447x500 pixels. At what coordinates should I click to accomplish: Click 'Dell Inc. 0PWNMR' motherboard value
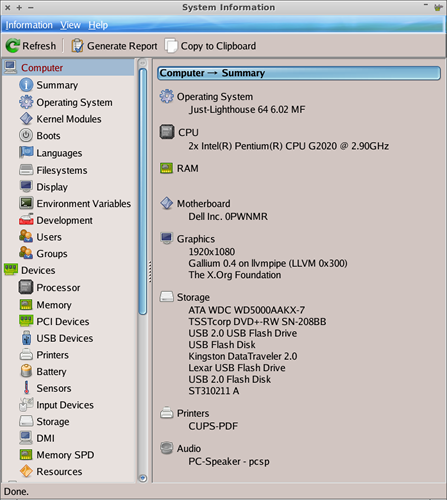point(228,216)
